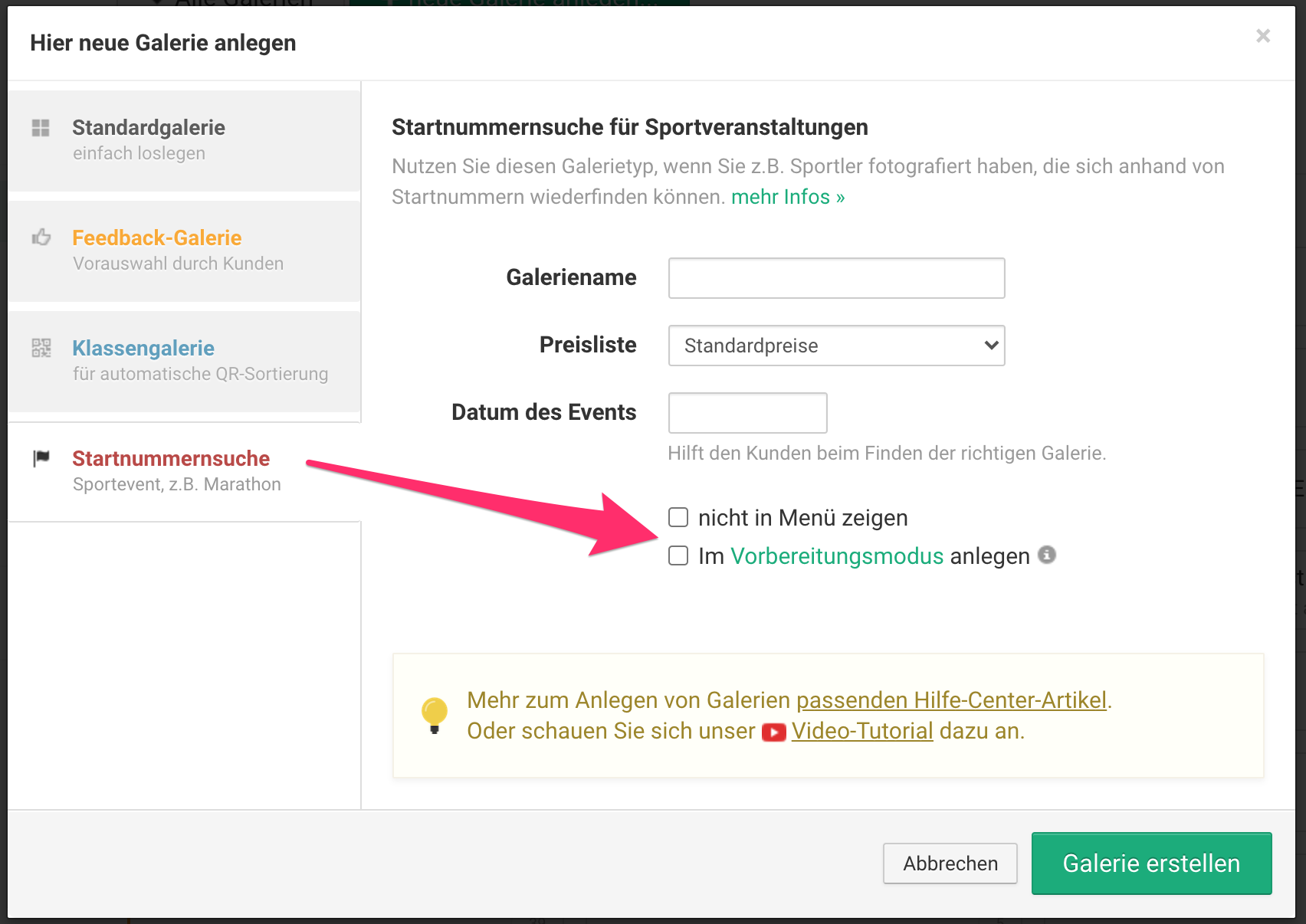1306x924 pixels.
Task: Click the QR code icon for Klassengalerie
Action: pyautogui.click(x=41, y=349)
